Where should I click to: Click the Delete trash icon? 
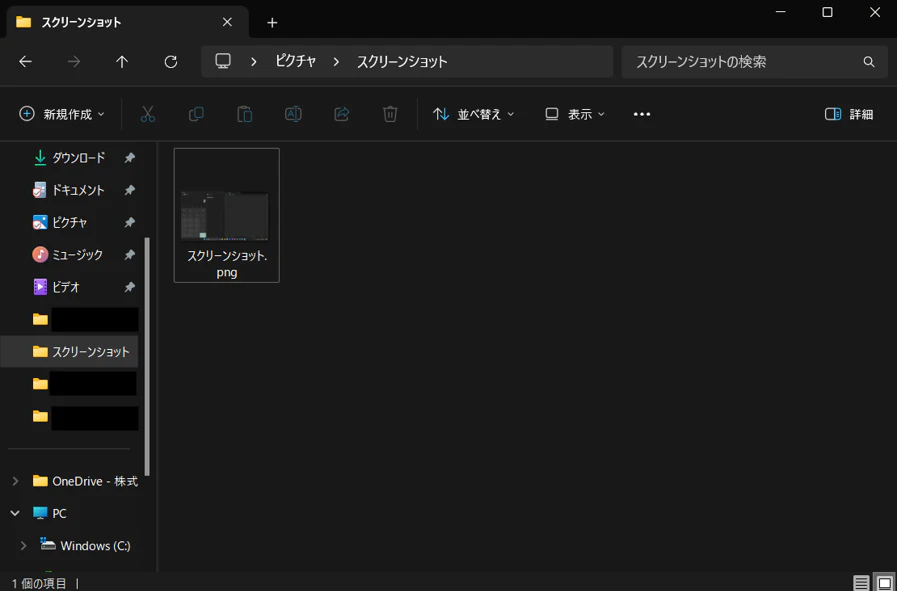390,113
